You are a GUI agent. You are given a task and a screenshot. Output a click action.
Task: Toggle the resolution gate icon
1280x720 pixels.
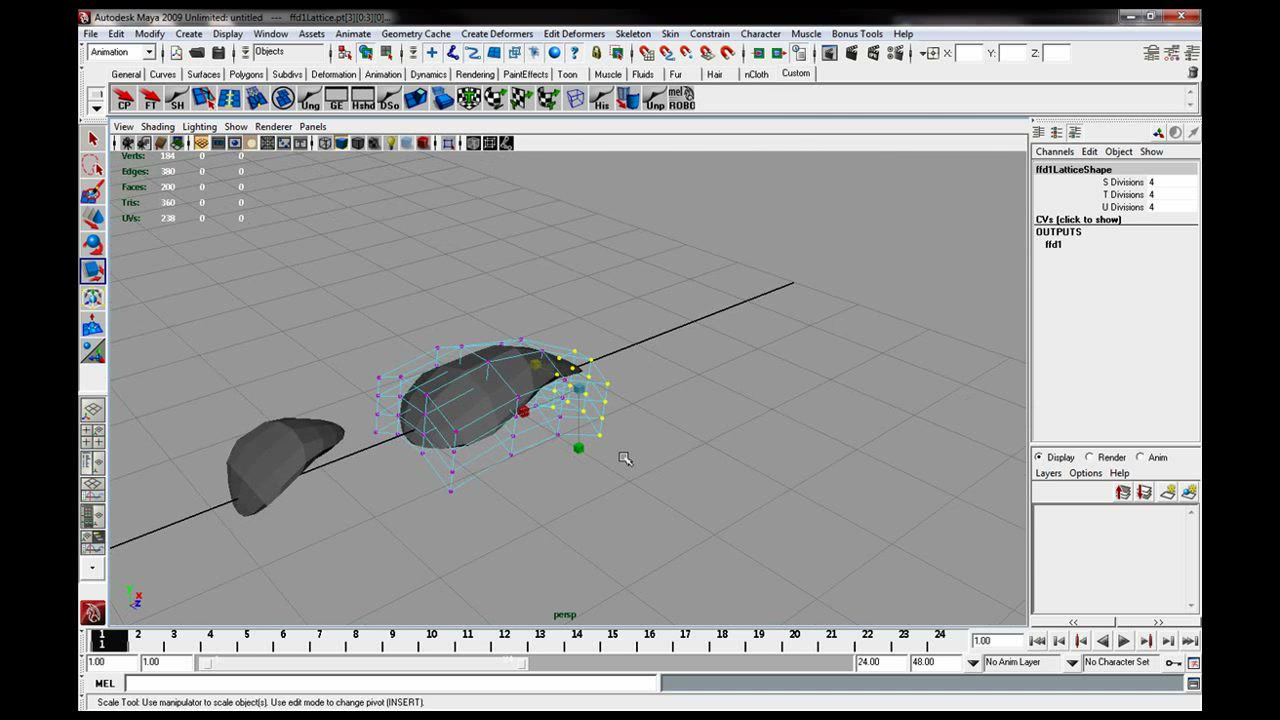click(x=234, y=143)
